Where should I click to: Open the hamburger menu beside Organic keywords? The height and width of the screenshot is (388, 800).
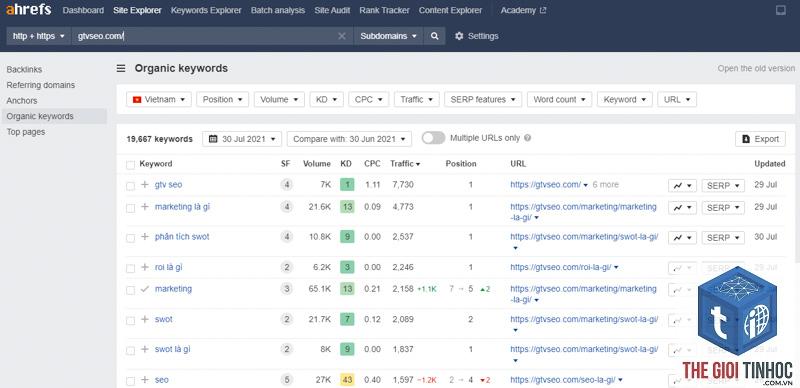coord(121,68)
